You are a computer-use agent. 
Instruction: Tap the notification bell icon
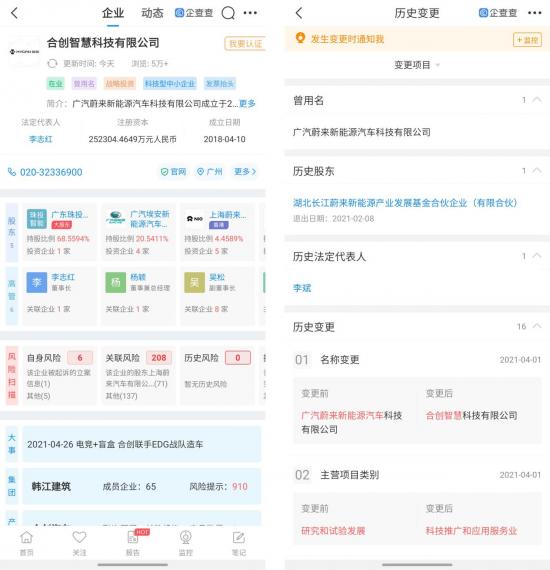pos(300,38)
